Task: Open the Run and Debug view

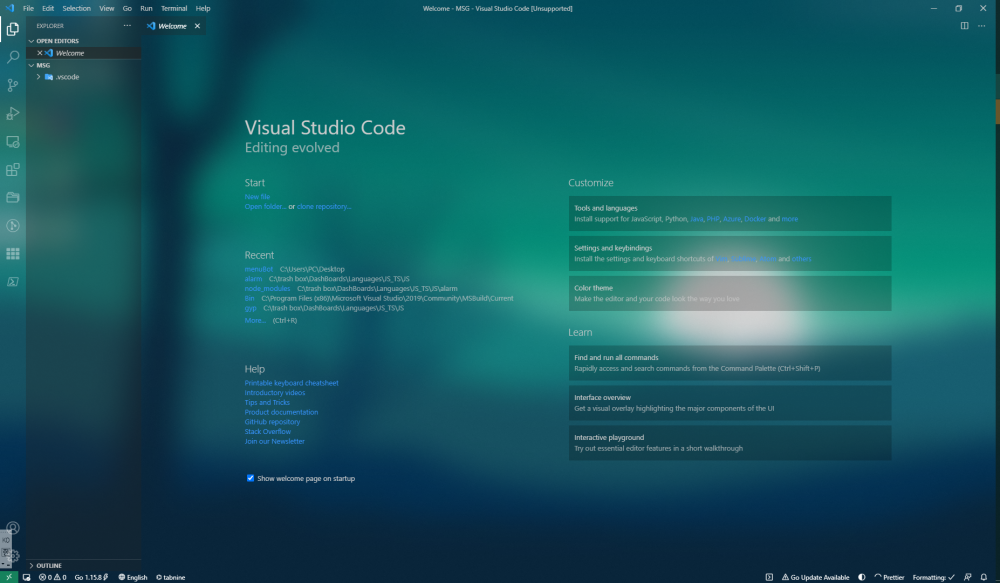Action: [13, 114]
